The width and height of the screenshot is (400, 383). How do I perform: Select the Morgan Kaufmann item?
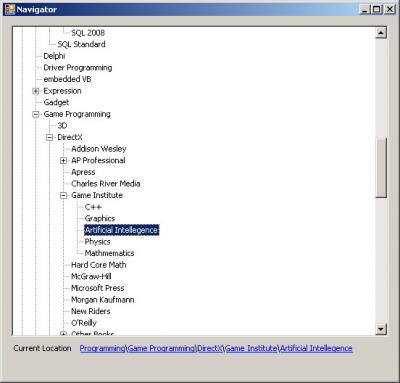(103, 300)
